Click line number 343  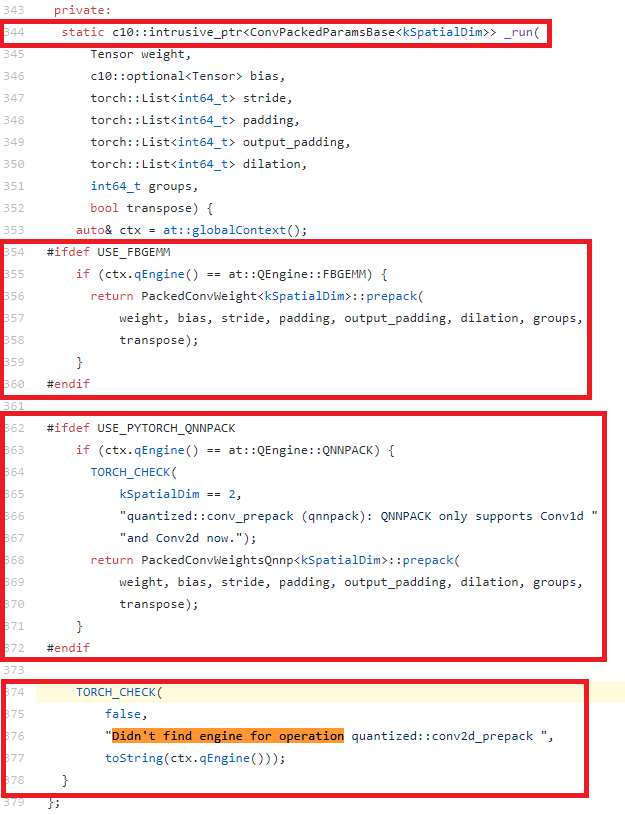point(14,10)
